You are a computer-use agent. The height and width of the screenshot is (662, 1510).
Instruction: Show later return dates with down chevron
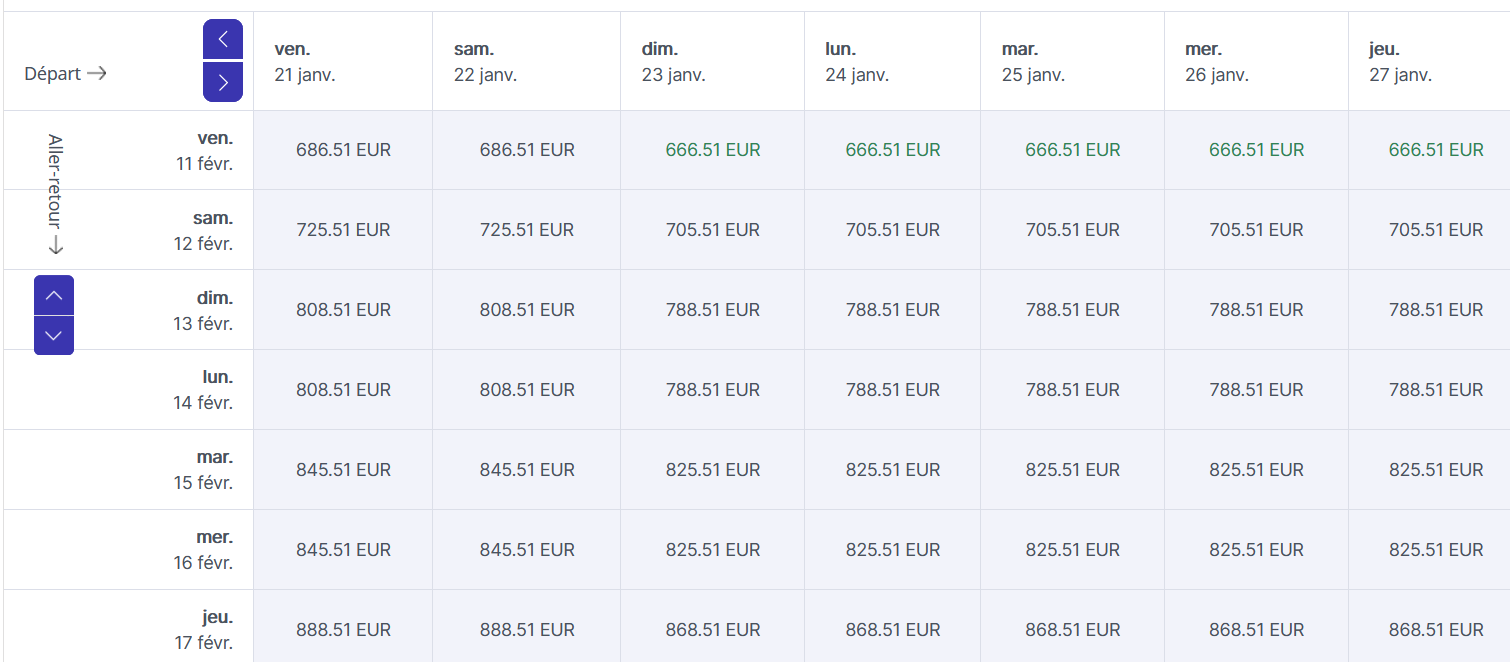(x=54, y=335)
